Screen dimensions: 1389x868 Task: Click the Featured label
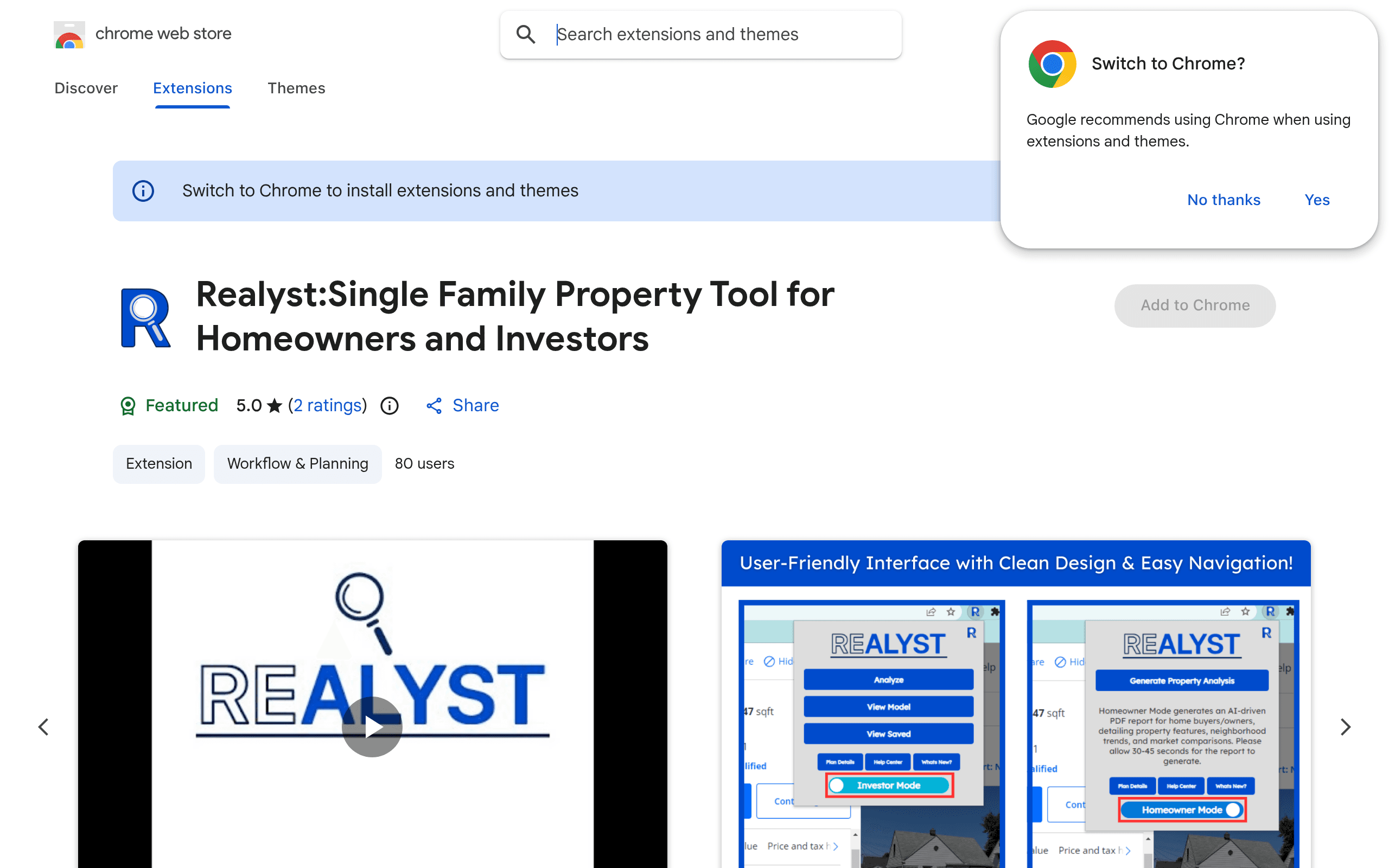pyautogui.click(x=181, y=406)
